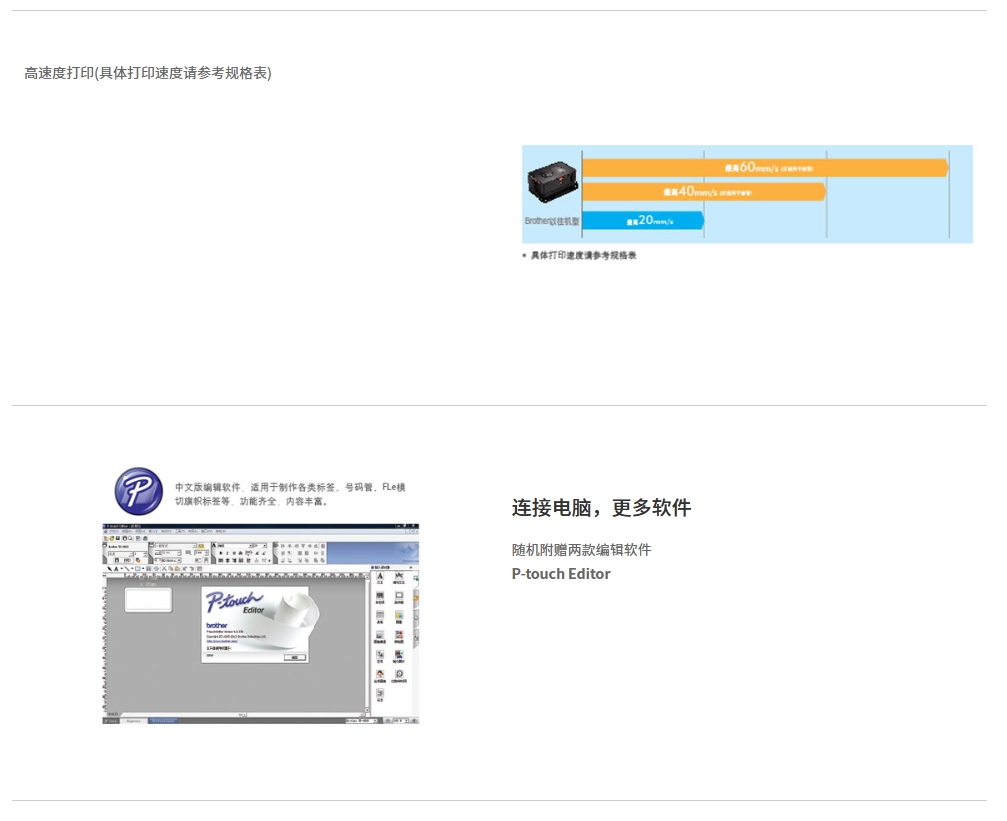This screenshot has width=1007, height=821.
Task: Click the 'Brother以往机型' label
Action: click(x=552, y=221)
